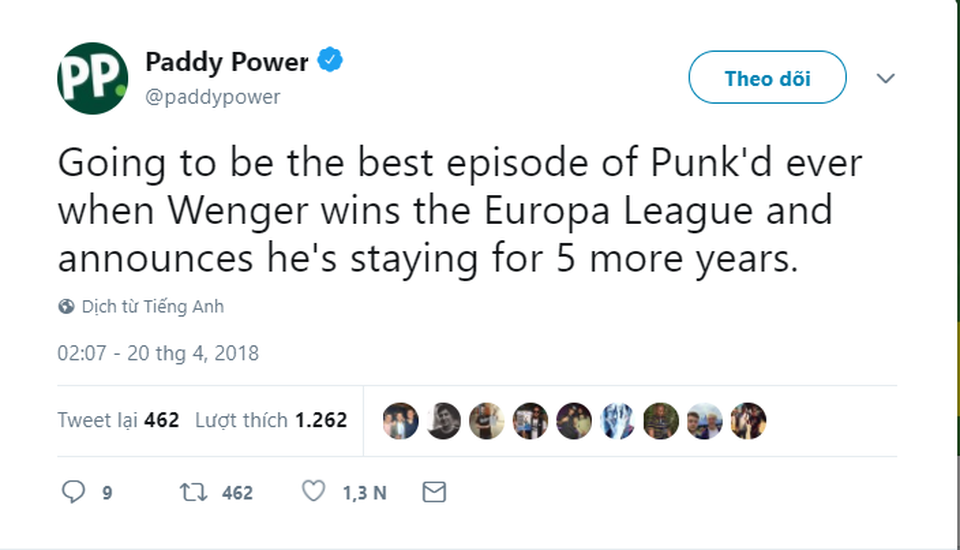Click the Paddy Power PP profile avatar
Image resolution: width=960 pixels, height=550 pixels.
[92, 78]
